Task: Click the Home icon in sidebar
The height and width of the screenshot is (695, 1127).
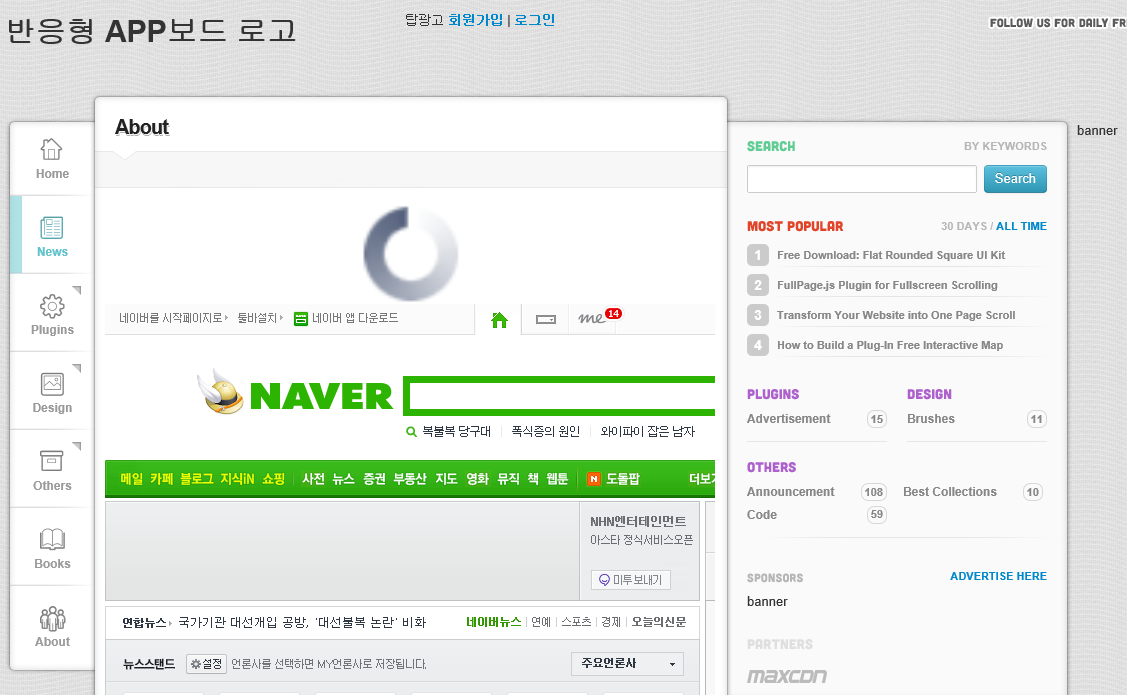Action: (52, 150)
